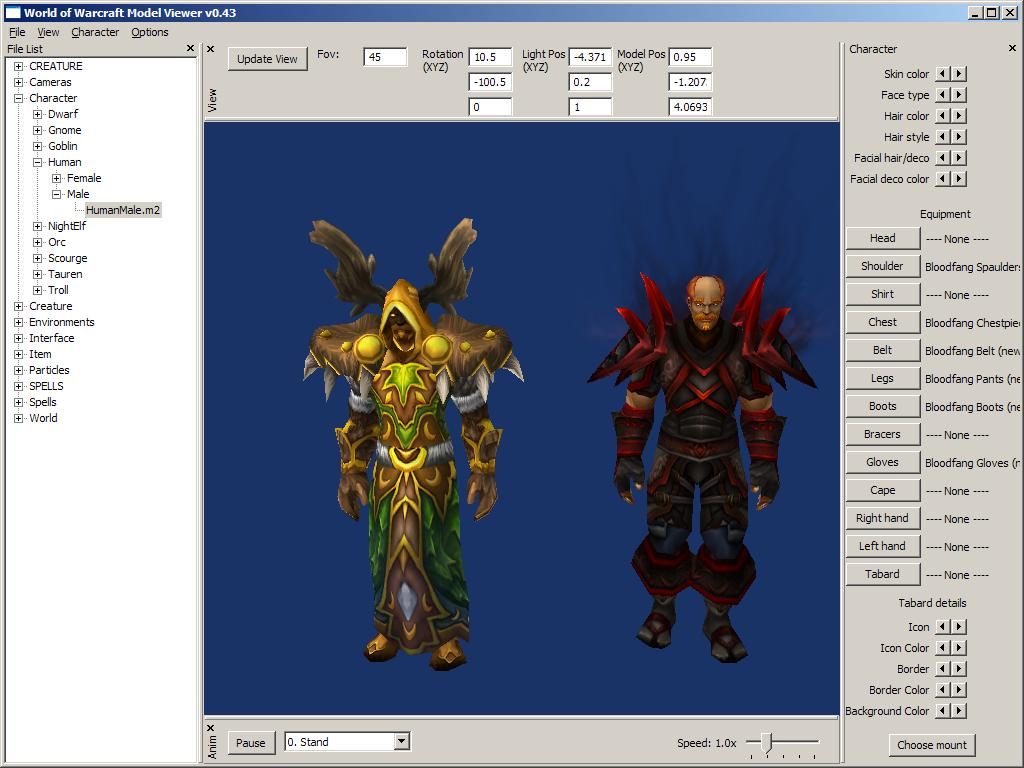Viewport: 1024px width, 768px height.
Task: Click the Rotation X field showing 10.5
Action: click(490, 57)
